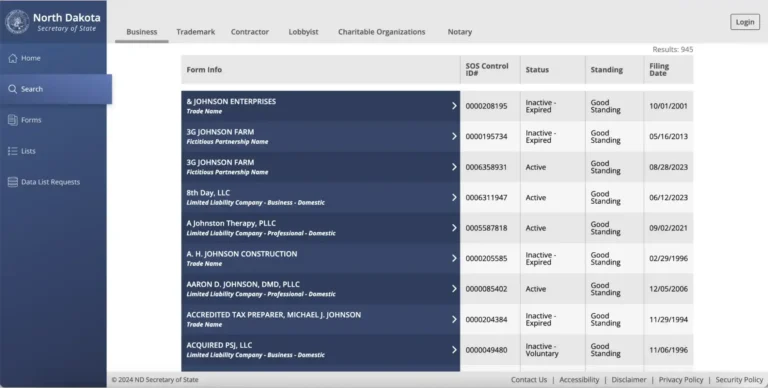The height and width of the screenshot is (388, 768).
Task: Open the ACQUIRED PSJ, LLC record
Action: [320, 350]
